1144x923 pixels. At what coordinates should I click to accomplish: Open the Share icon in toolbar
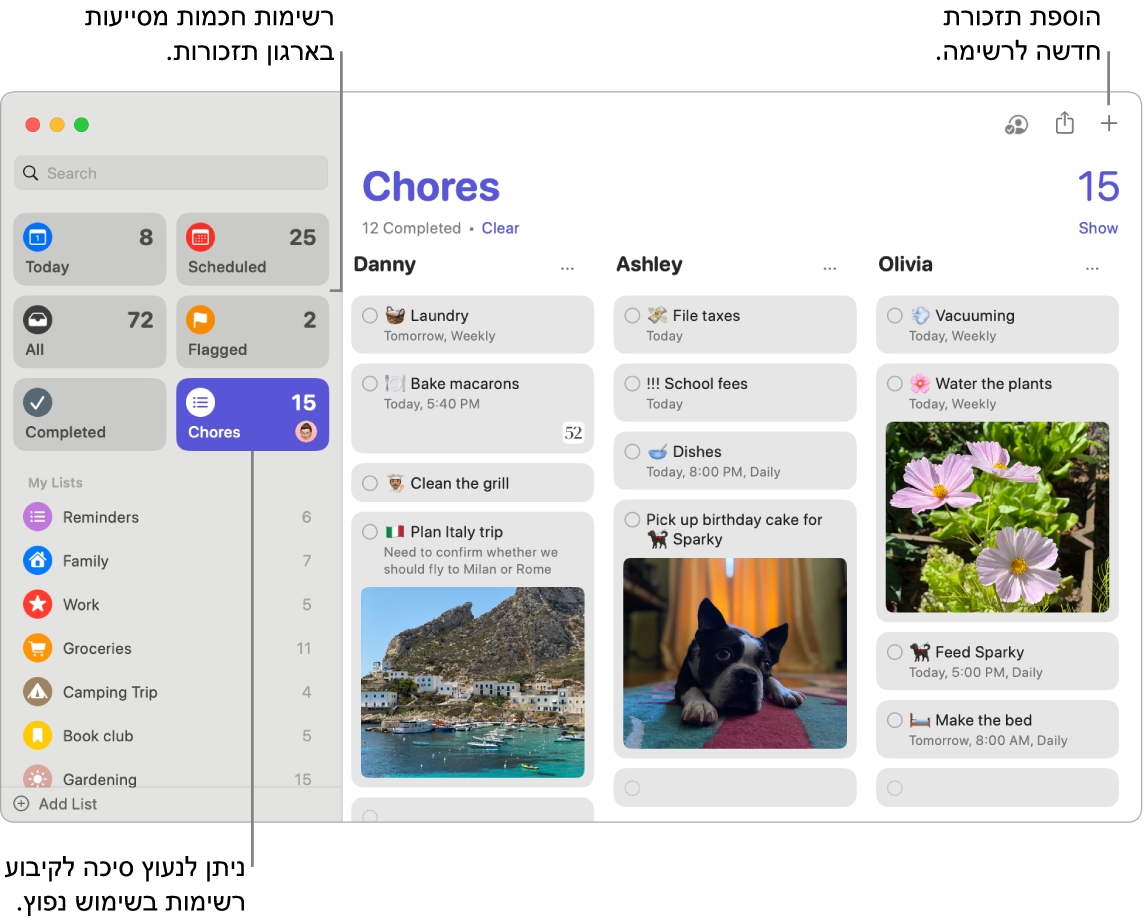pos(1065,123)
